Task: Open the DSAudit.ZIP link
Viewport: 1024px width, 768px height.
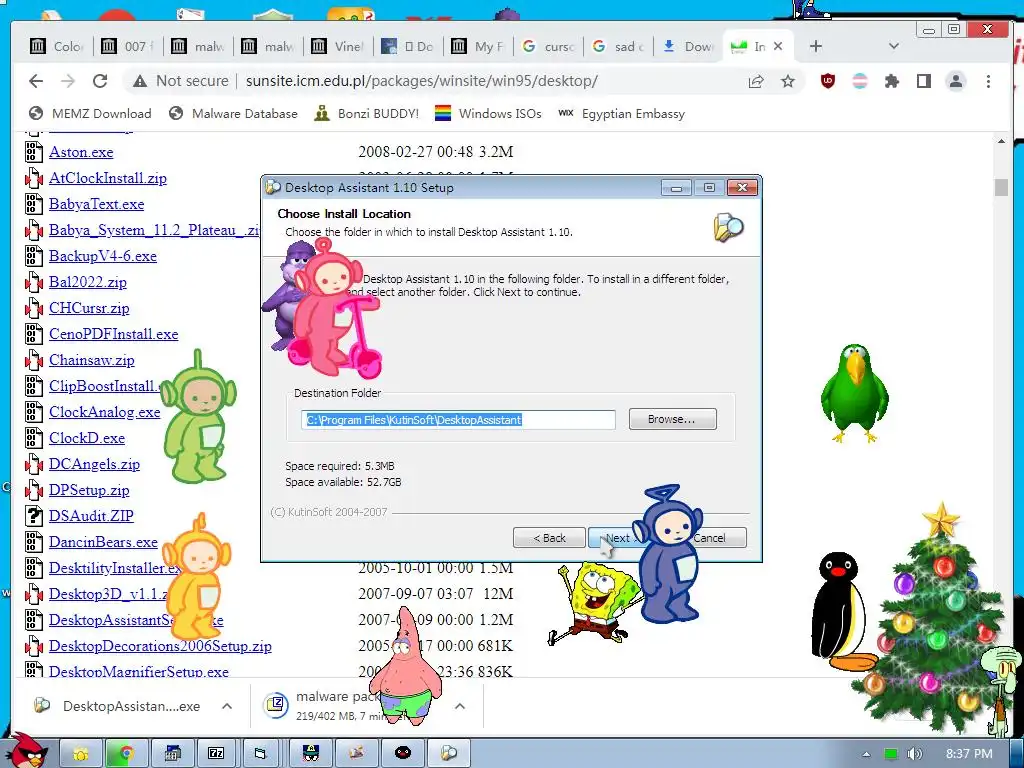Action: tap(91, 516)
